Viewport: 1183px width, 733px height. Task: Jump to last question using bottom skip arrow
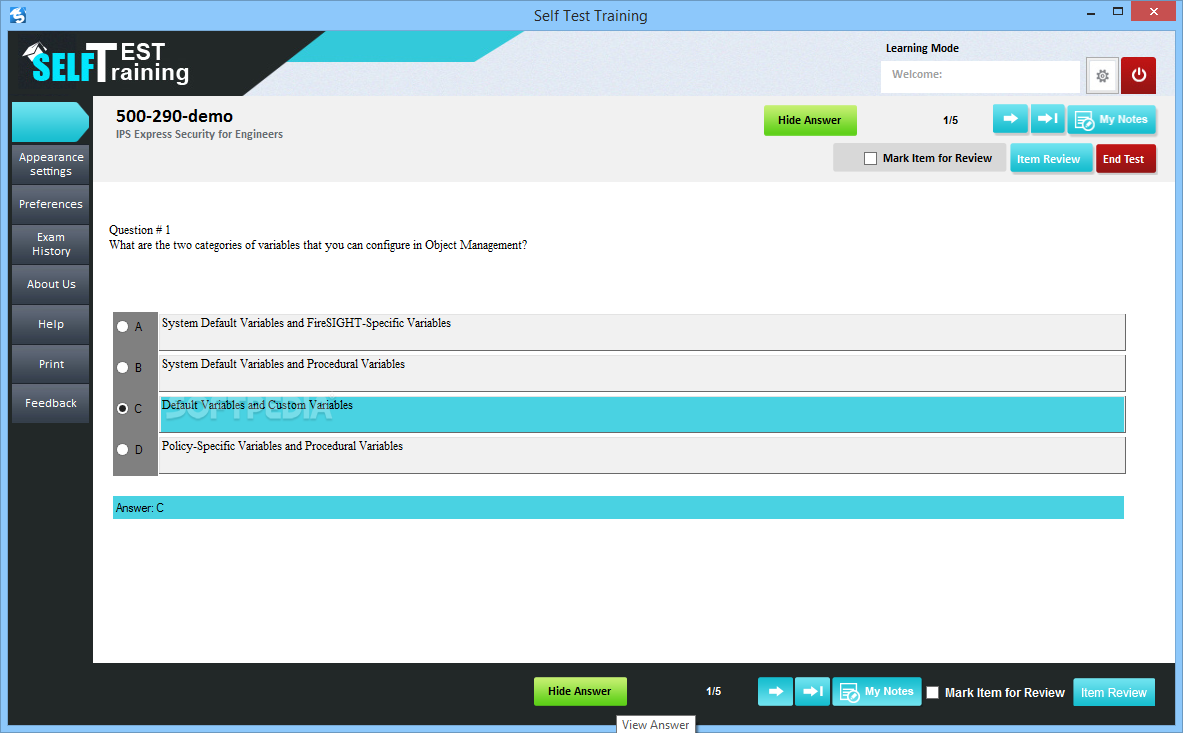click(x=813, y=691)
